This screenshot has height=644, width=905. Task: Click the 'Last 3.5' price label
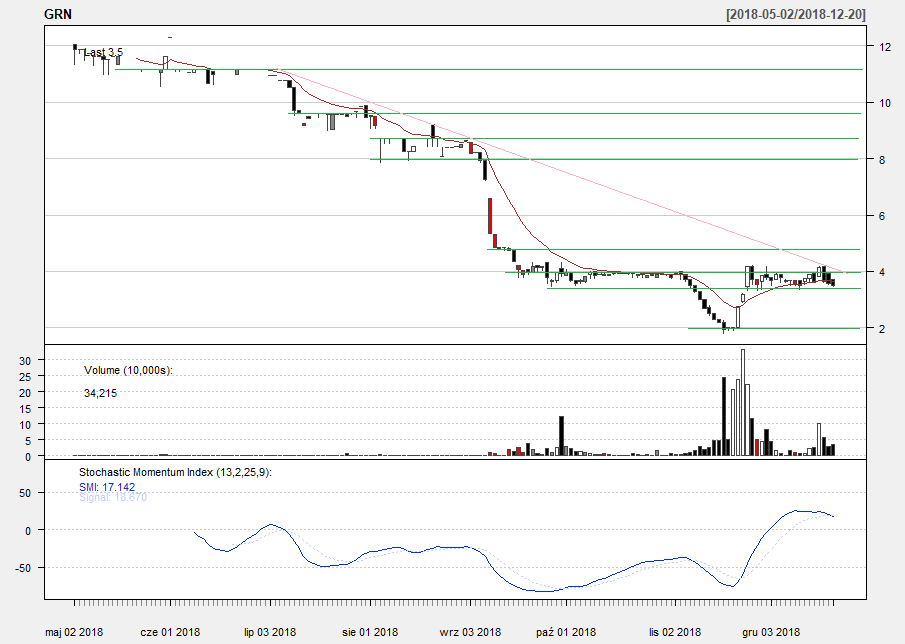pos(103,53)
